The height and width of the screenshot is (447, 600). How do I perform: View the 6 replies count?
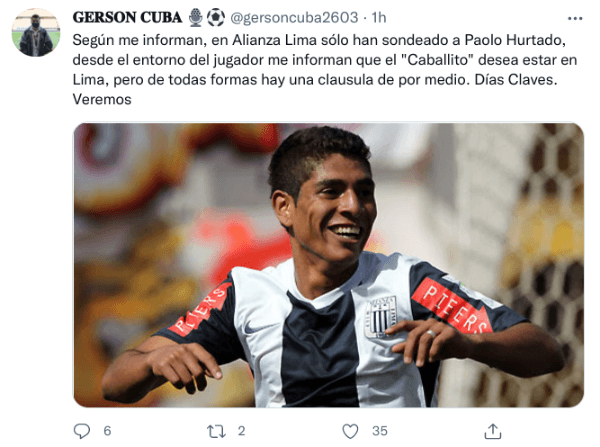(107, 431)
